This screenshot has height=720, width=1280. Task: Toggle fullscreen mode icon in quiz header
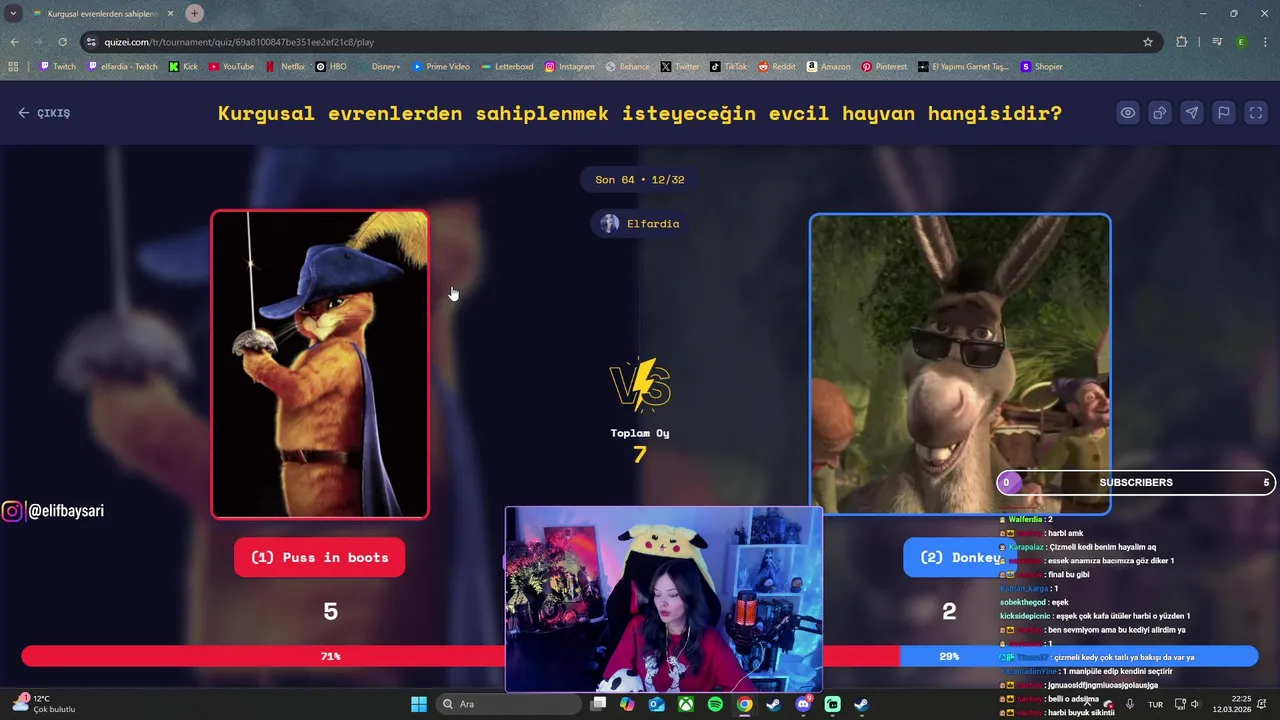1256,113
